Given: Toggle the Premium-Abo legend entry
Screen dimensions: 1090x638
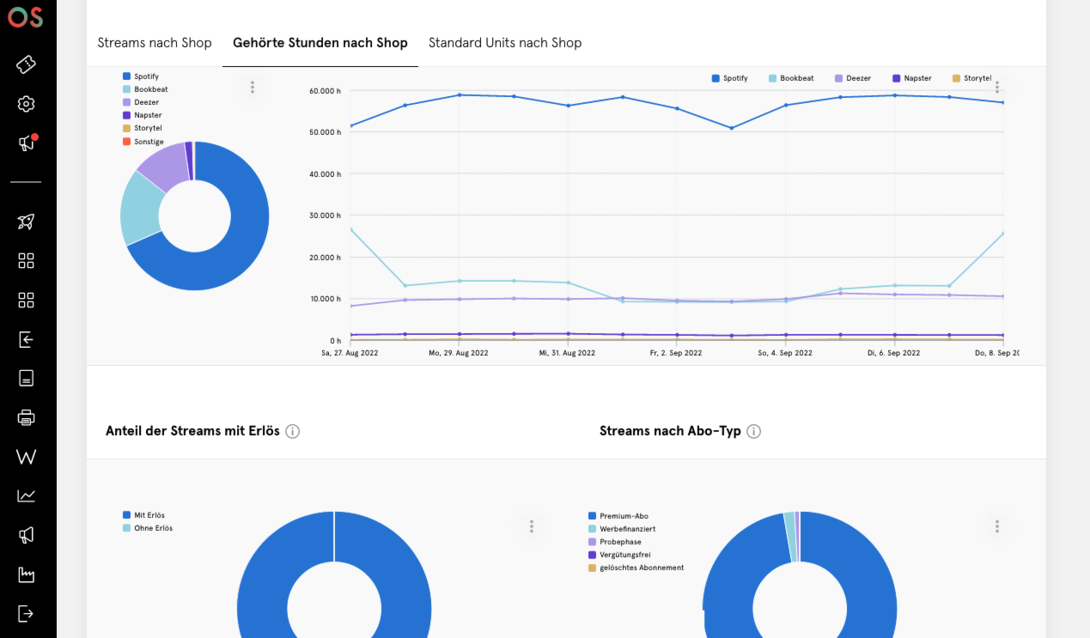Looking at the screenshot, I should point(618,516).
